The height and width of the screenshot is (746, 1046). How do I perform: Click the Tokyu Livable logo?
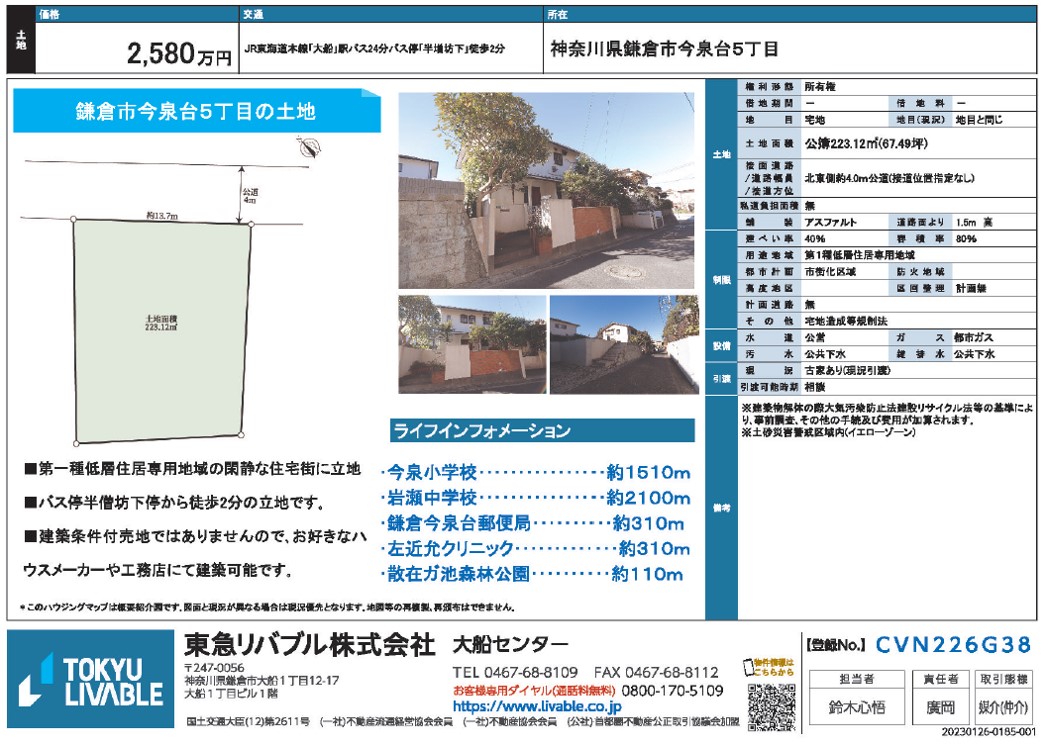pyautogui.click(x=92, y=681)
